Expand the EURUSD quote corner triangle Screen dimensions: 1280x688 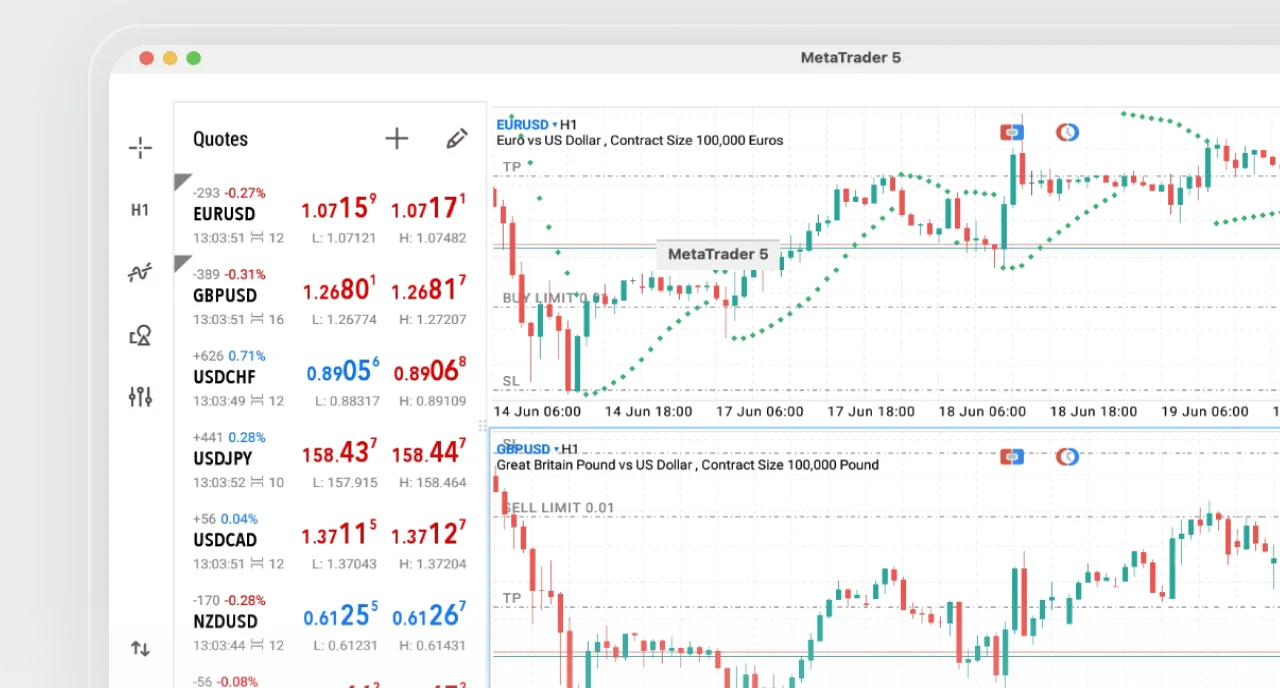(x=182, y=181)
